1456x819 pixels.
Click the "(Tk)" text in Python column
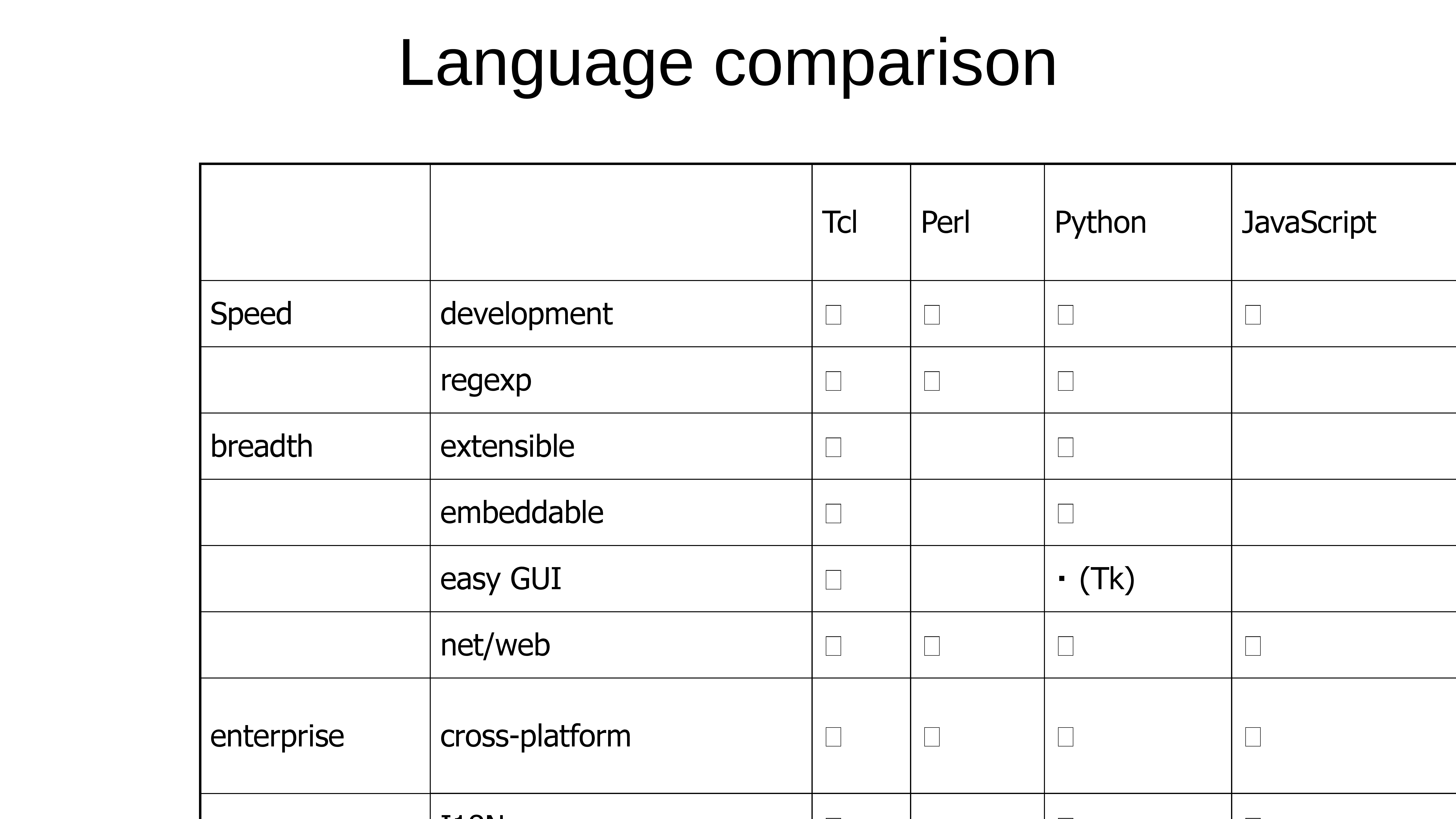click(1106, 579)
